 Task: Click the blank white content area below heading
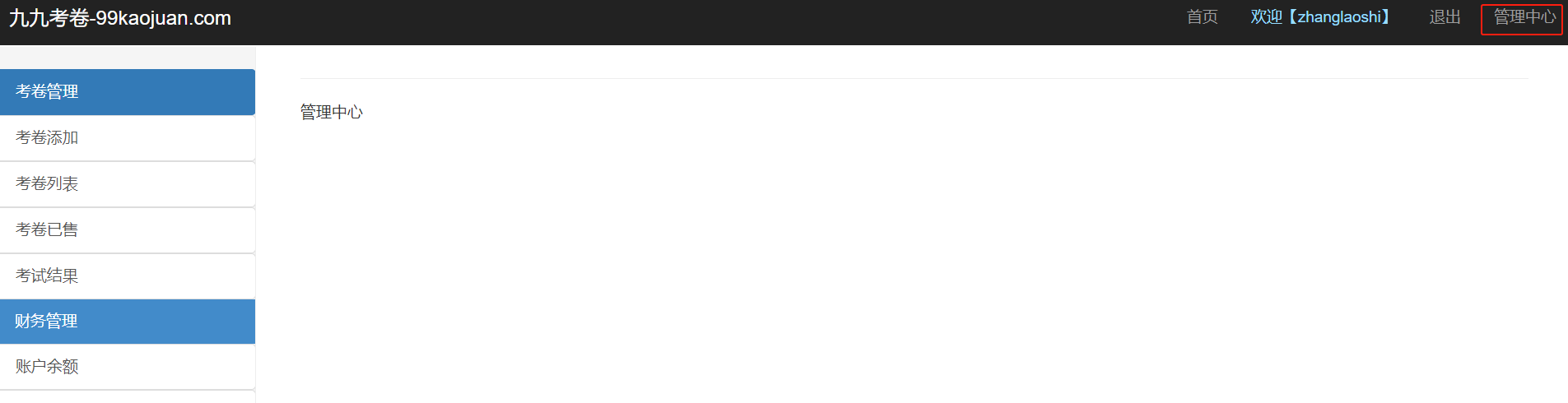point(914,263)
